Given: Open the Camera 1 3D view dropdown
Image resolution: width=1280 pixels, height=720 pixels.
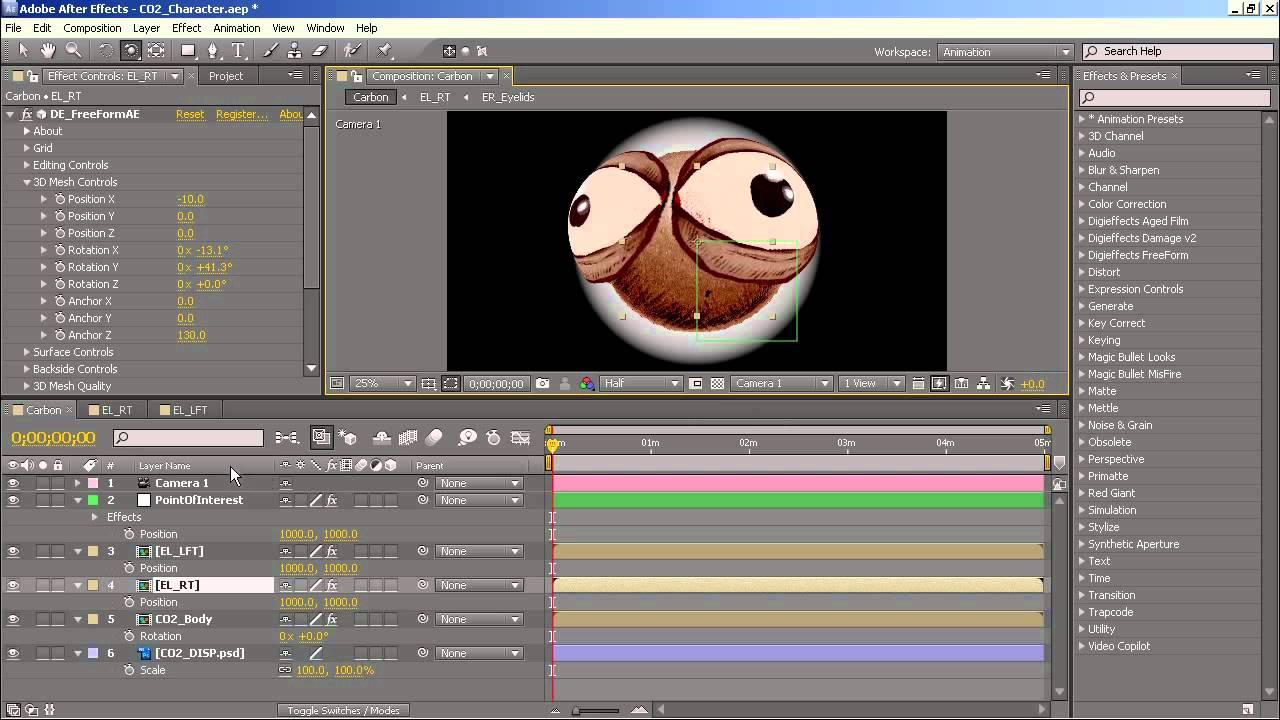Looking at the screenshot, I should 782,383.
